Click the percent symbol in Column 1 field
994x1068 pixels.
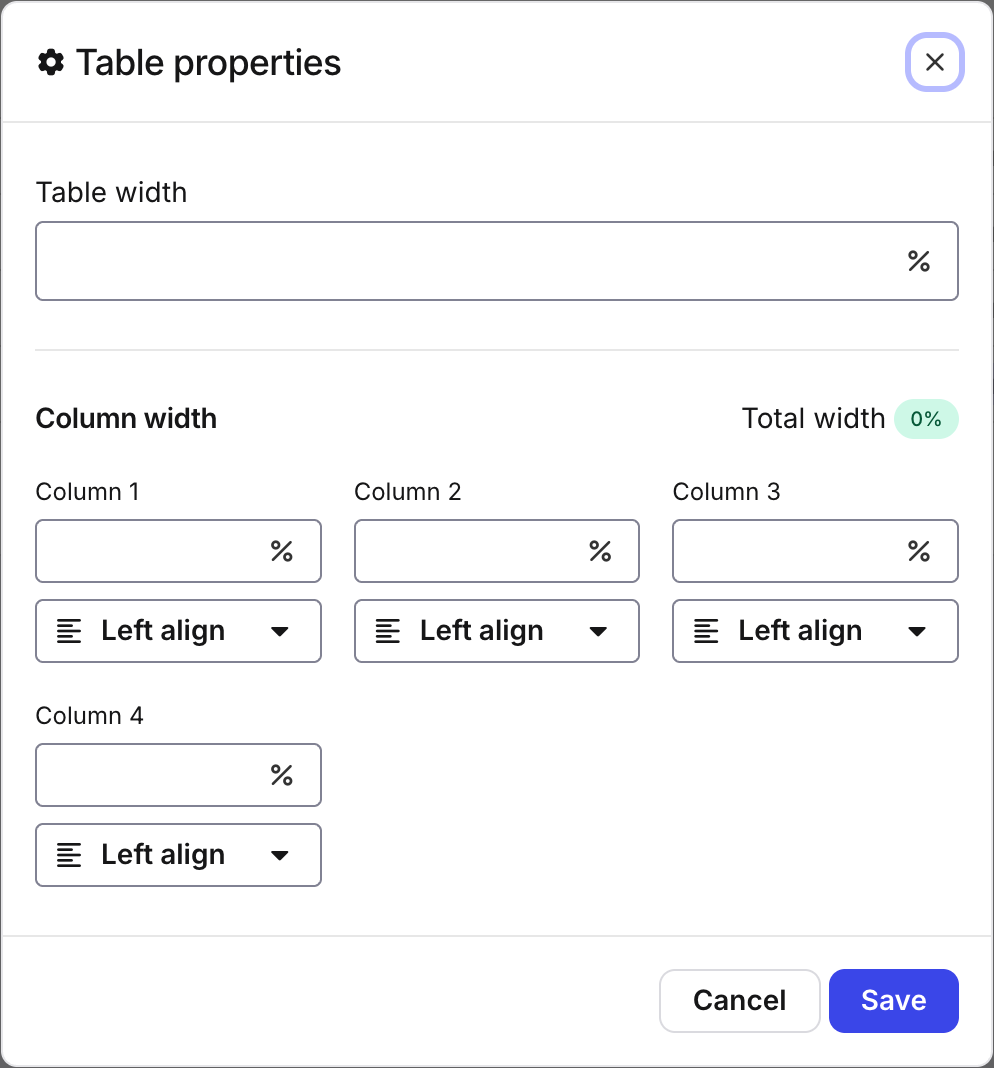click(280, 551)
